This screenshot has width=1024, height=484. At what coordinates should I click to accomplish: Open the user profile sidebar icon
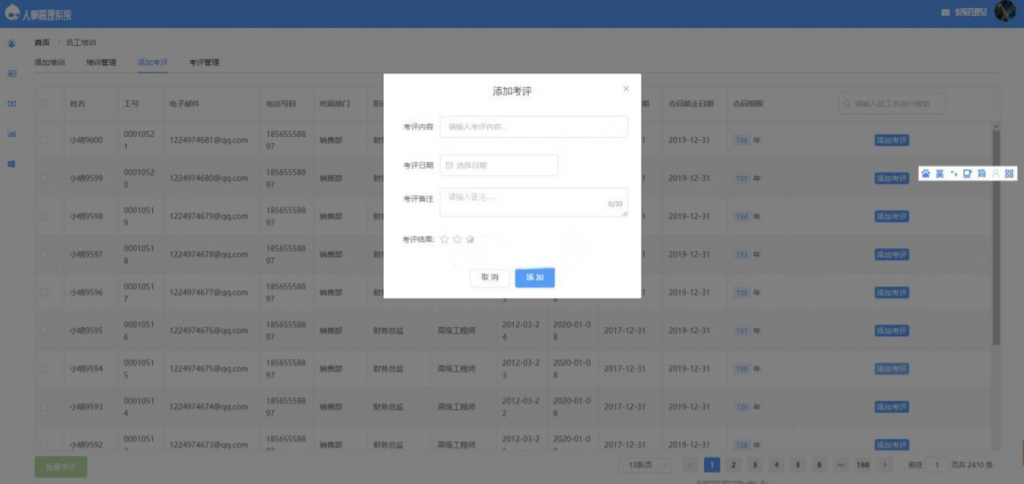coord(12,44)
